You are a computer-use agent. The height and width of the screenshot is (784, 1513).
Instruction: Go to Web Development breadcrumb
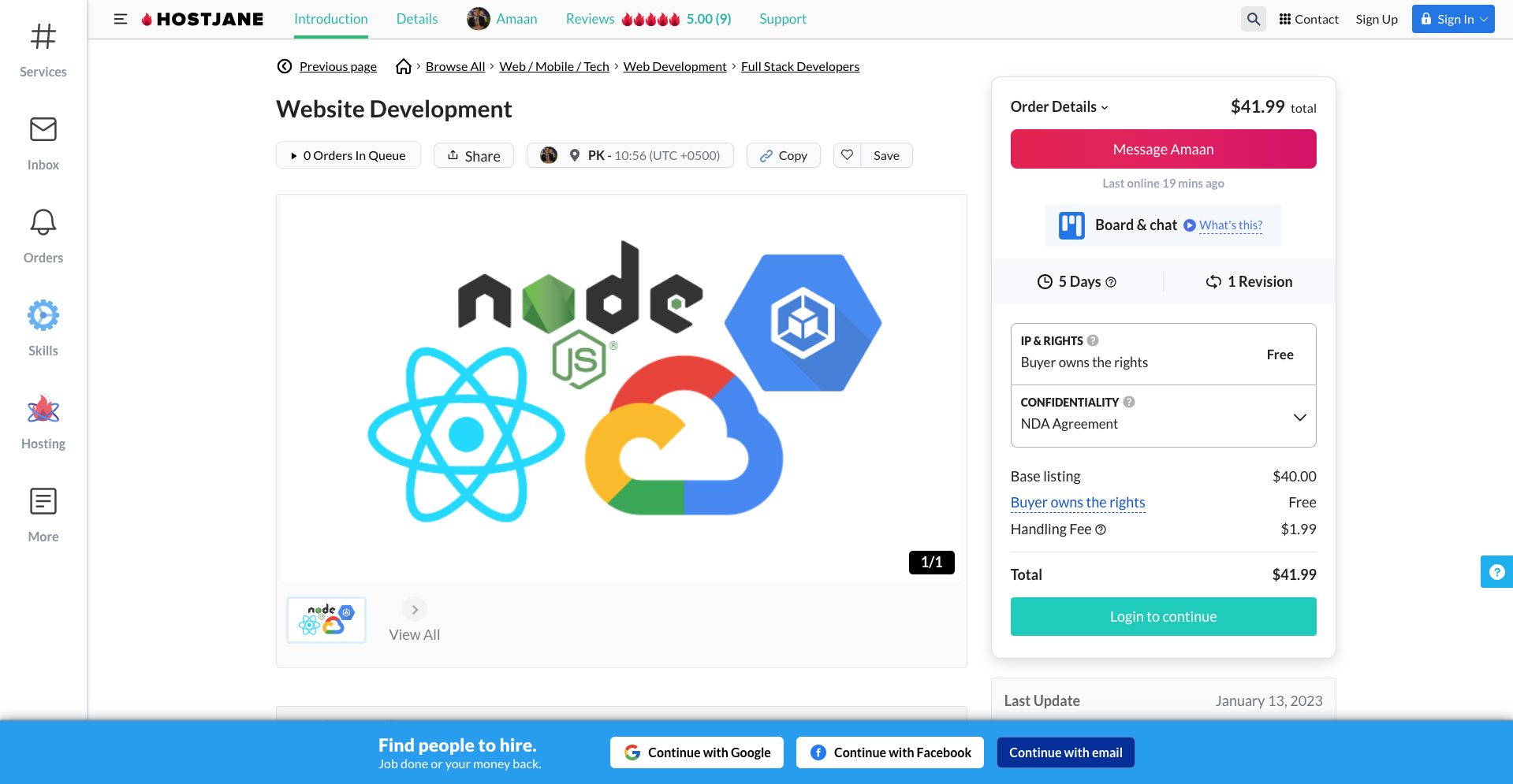tap(675, 66)
